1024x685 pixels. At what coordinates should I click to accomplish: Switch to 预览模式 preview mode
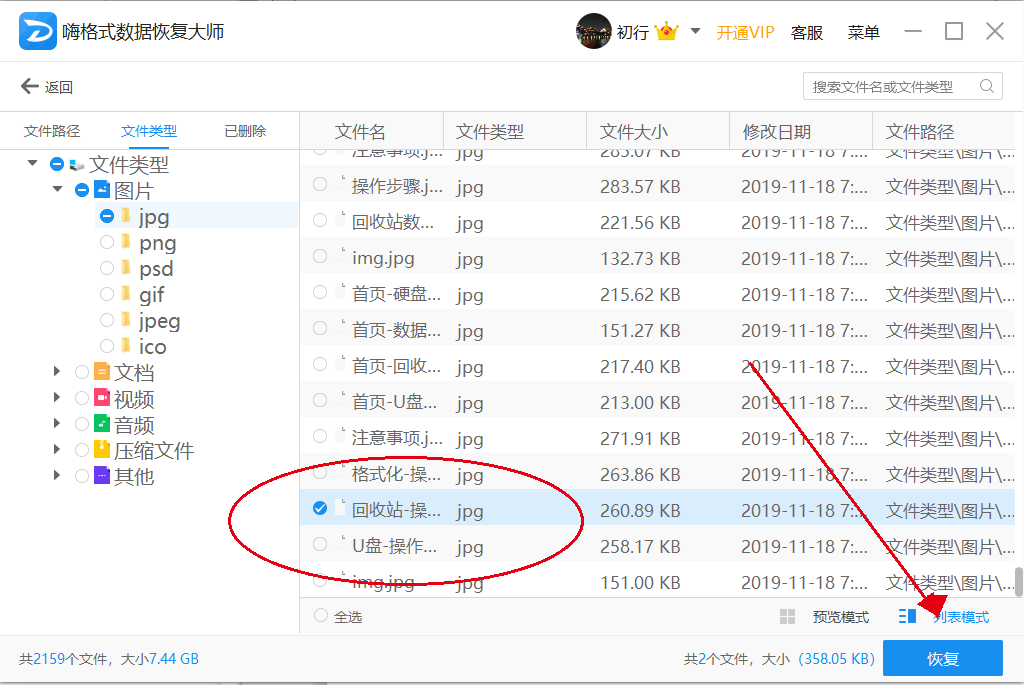[x=840, y=617]
